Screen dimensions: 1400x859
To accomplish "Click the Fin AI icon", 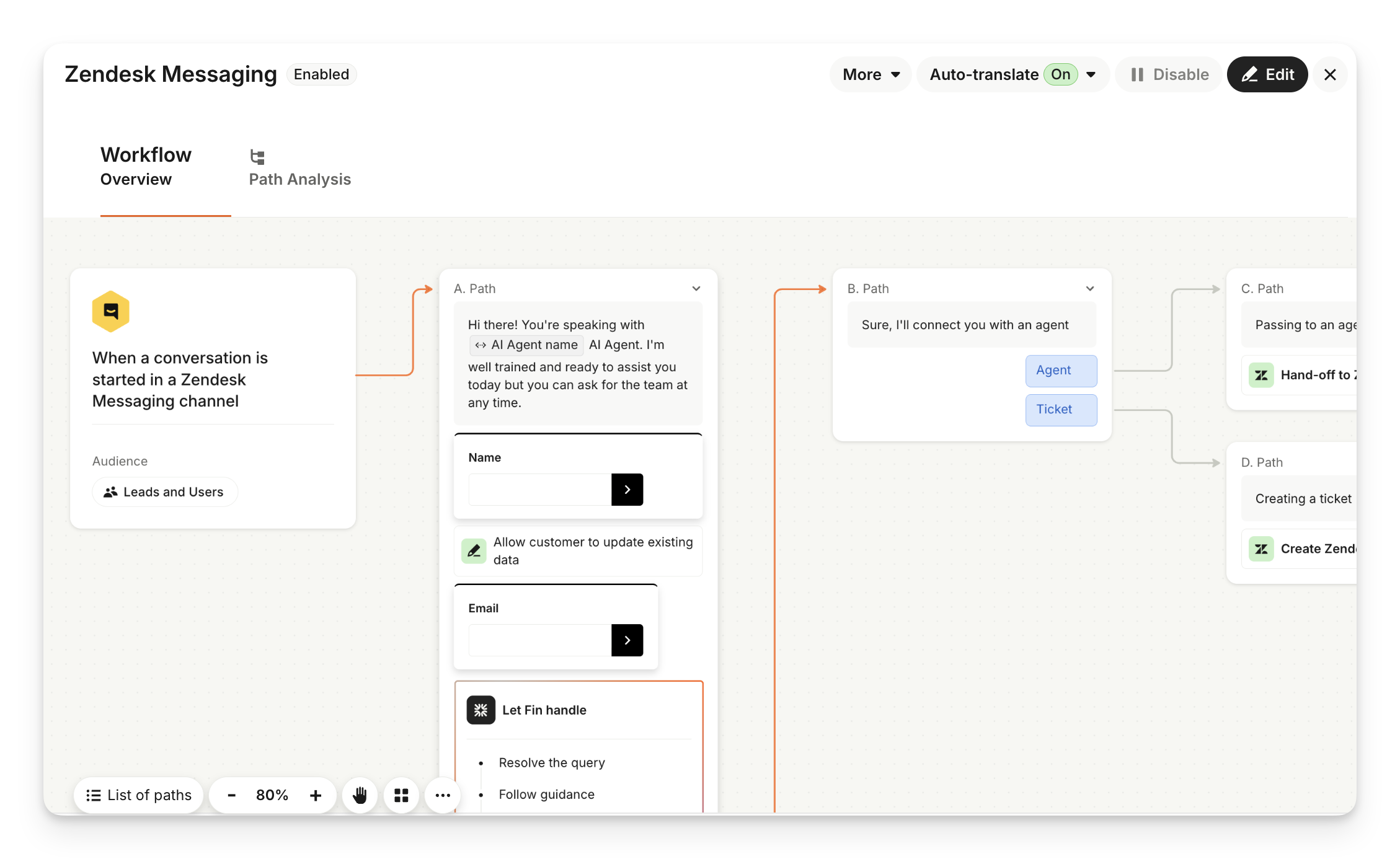I will click(x=481, y=710).
